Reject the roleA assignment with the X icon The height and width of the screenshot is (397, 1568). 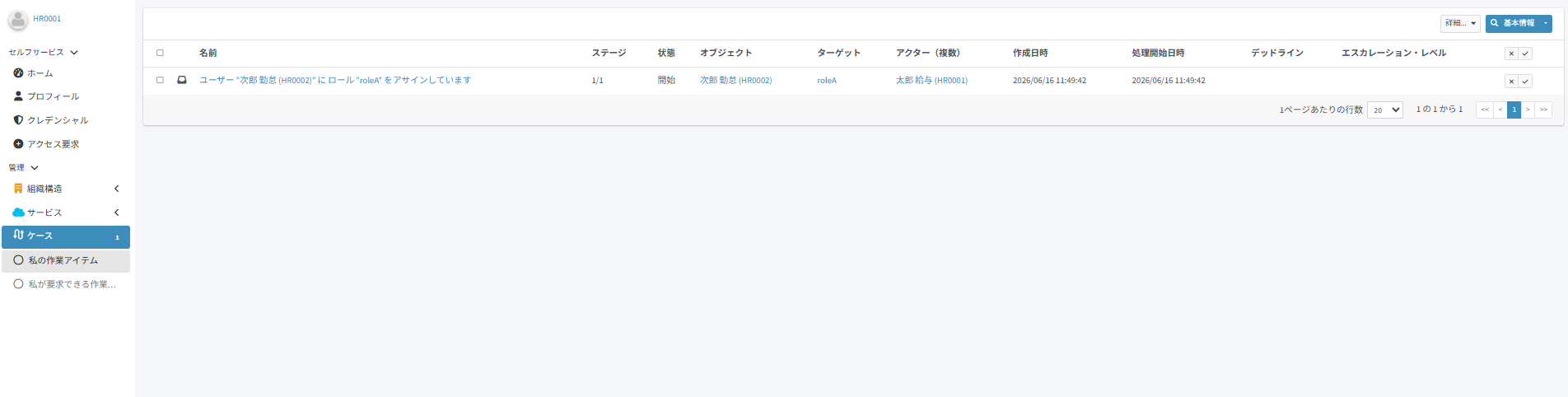click(1511, 82)
